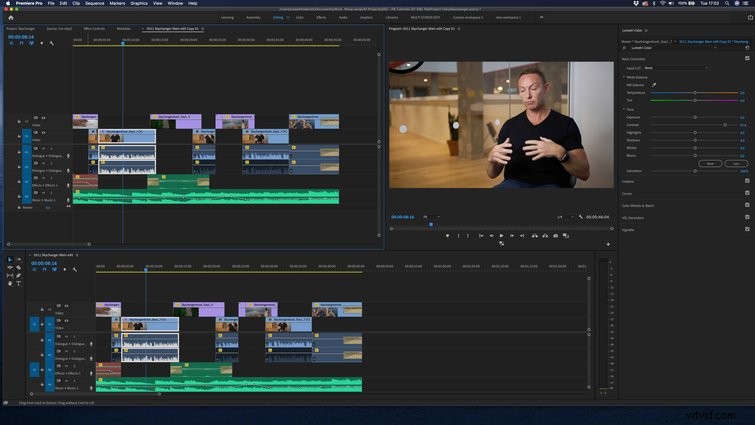Open upper timeline display settings wrench

point(52,43)
